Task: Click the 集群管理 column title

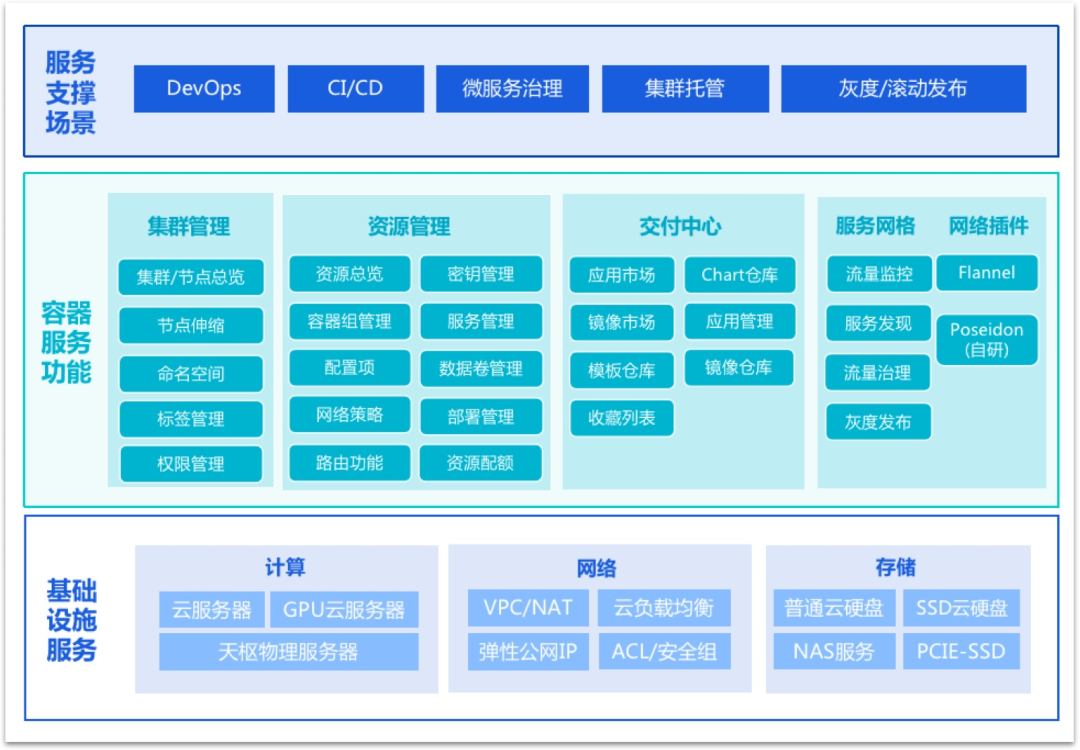Action: point(189,227)
